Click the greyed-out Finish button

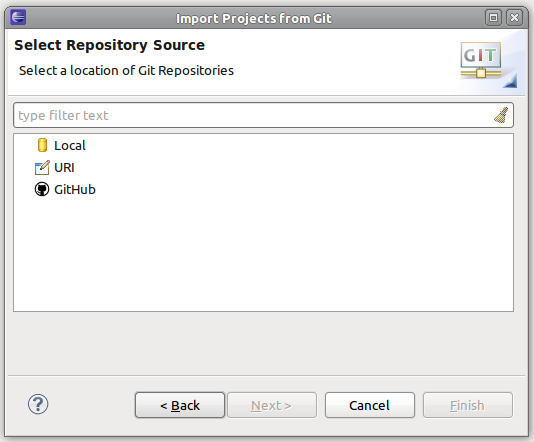pyautogui.click(x=468, y=405)
